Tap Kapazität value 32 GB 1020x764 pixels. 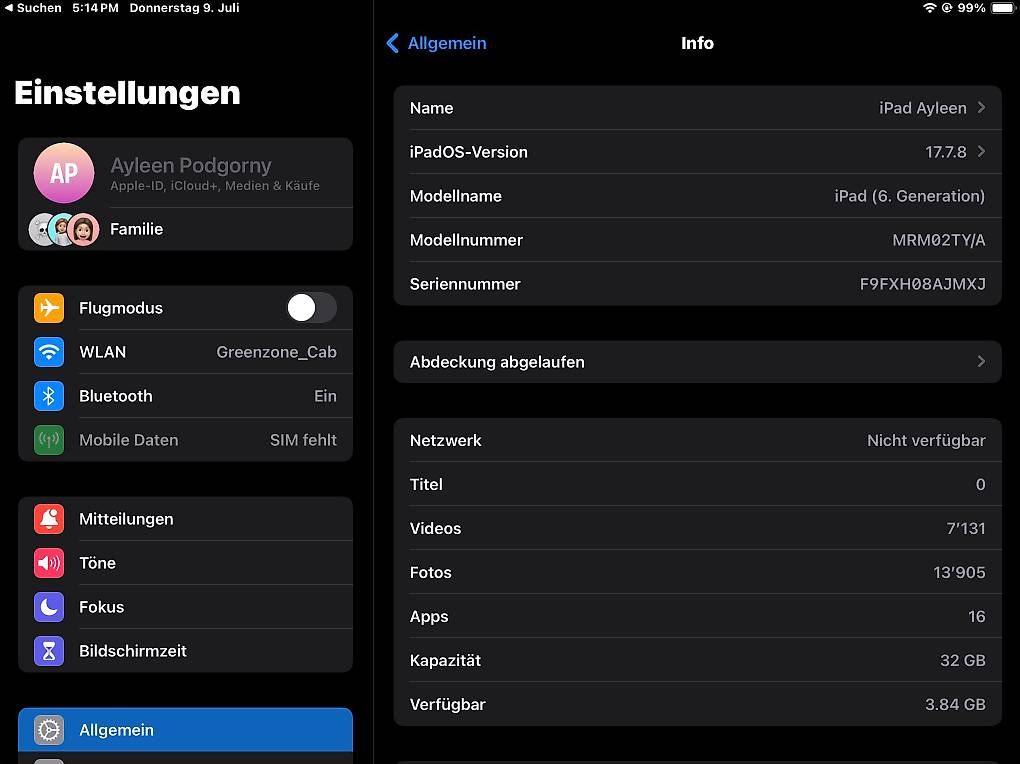coord(963,661)
